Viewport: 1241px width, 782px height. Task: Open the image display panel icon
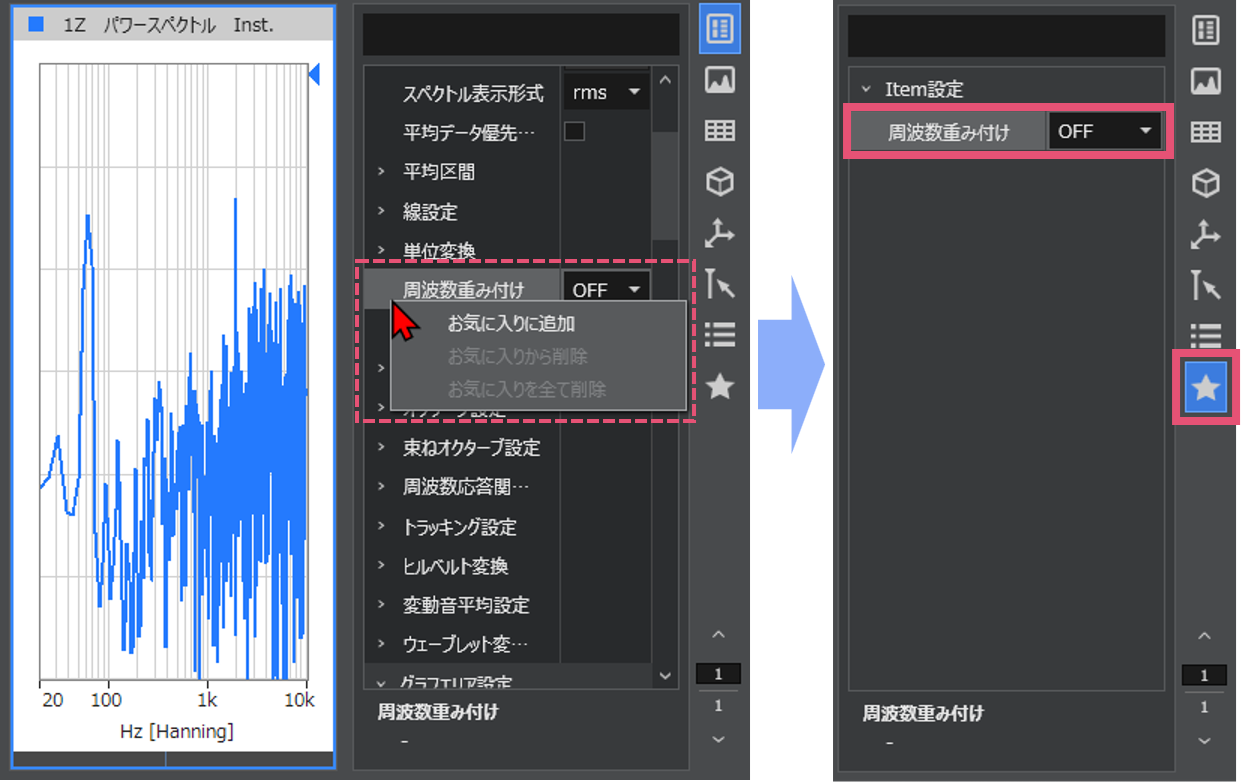[720, 80]
